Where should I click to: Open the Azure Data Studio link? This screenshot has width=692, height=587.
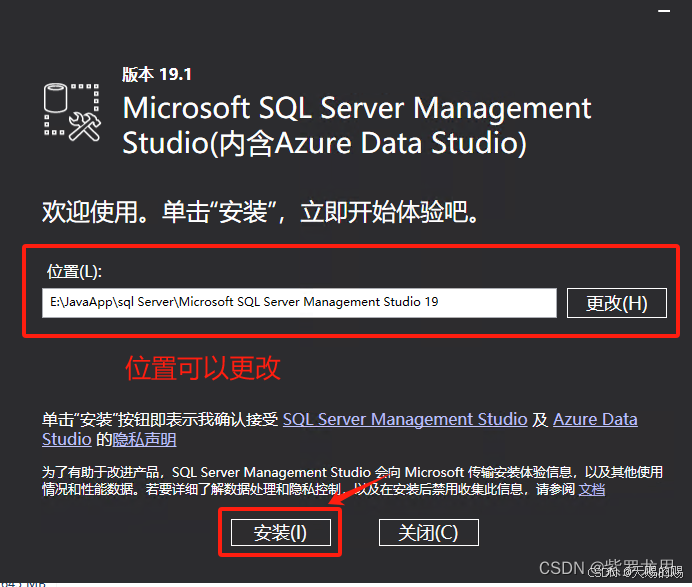pos(595,419)
